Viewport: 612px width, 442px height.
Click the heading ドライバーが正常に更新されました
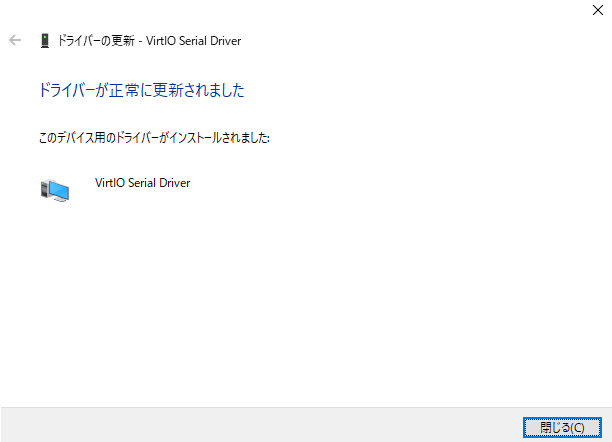click(141, 90)
